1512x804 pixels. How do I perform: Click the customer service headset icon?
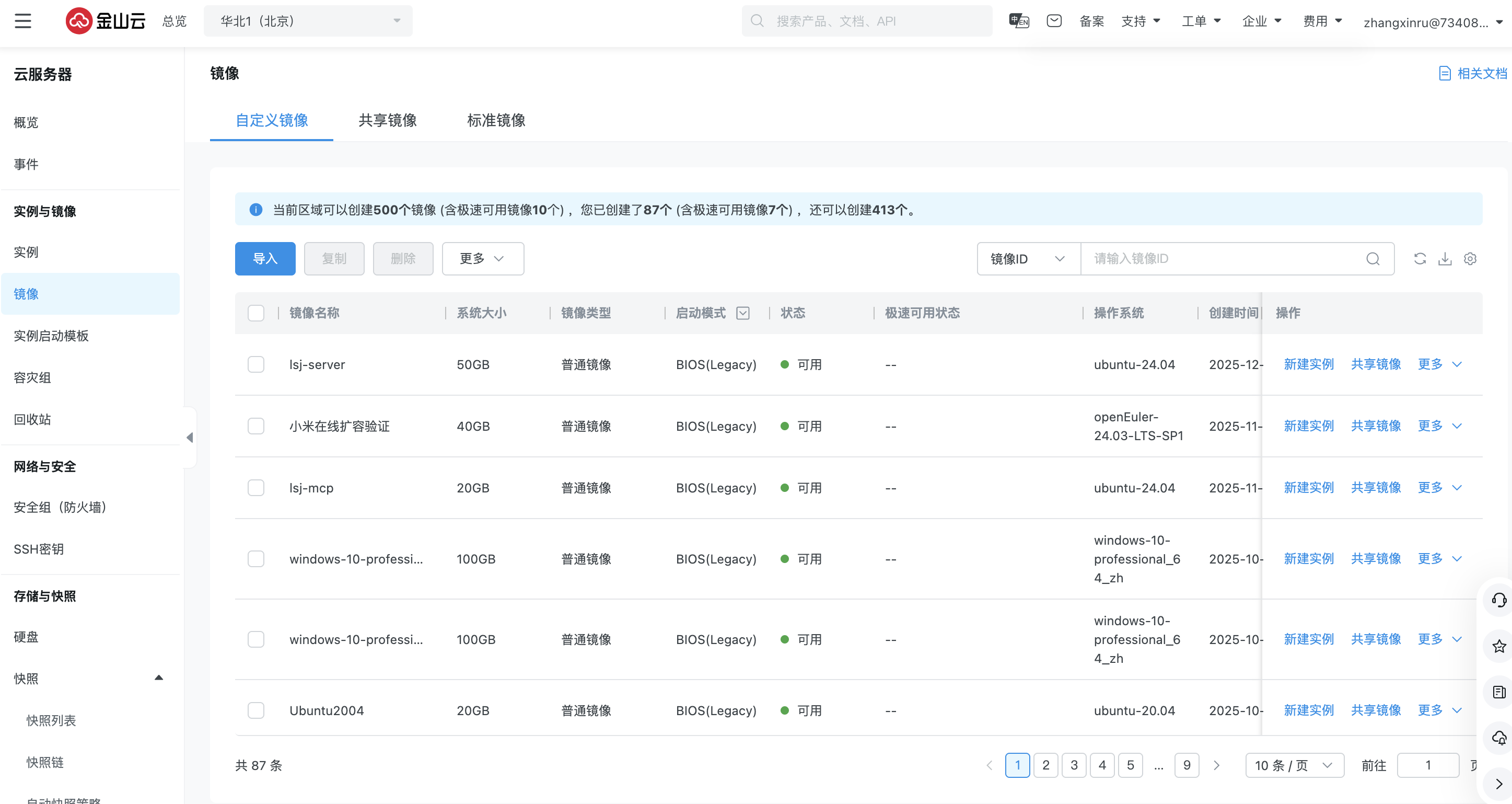tap(1498, 600)
